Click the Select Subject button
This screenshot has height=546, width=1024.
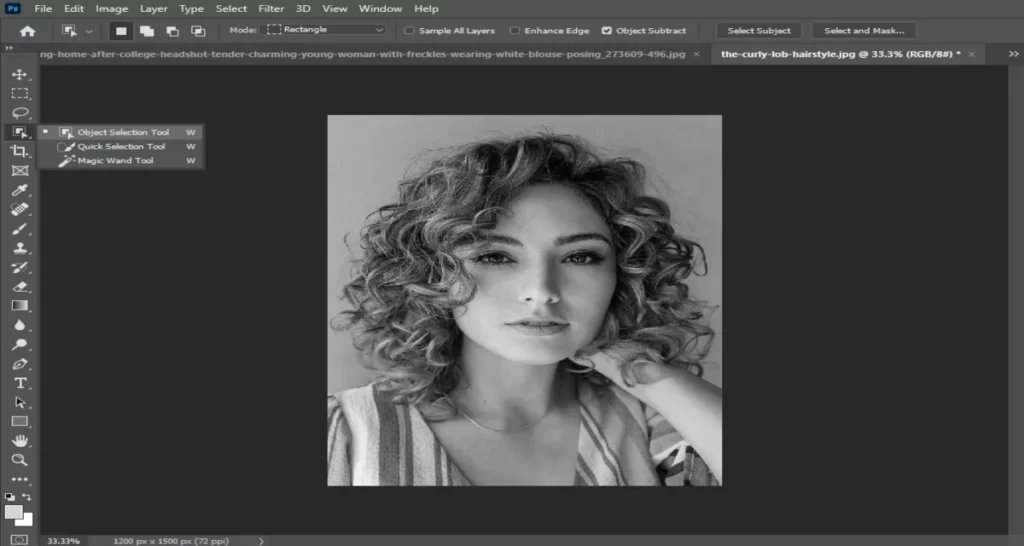[x=759, y=31]
